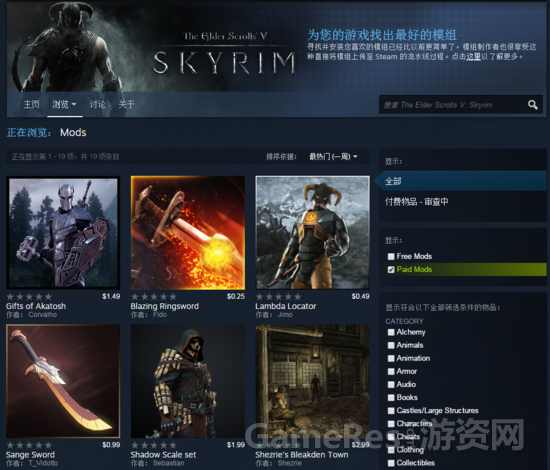Click the $0.25 price label
Viewport: 550px width, 470px height.
click(236, 296)
